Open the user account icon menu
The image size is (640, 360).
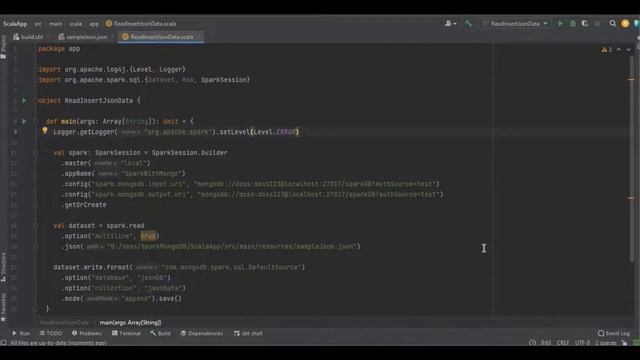tap(451, 24)
